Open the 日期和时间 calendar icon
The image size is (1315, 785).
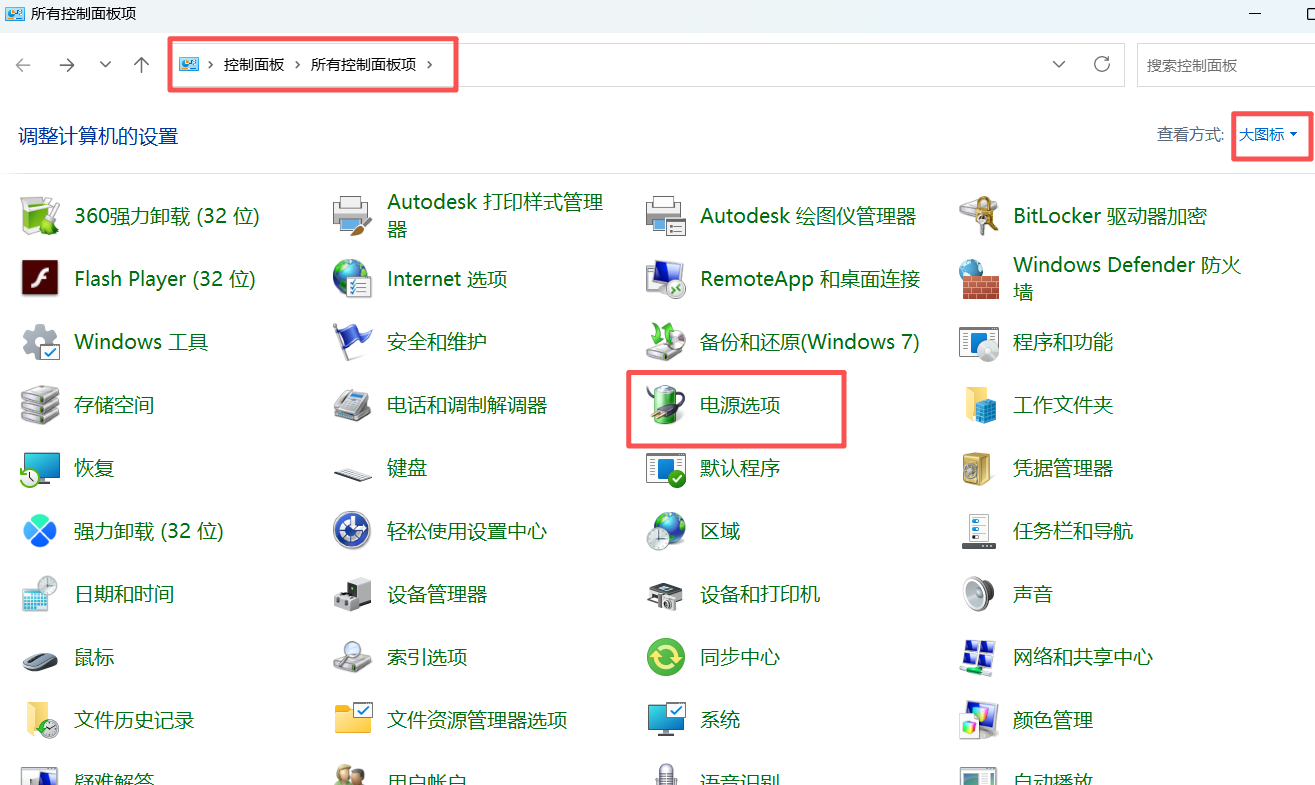(40, 594)
